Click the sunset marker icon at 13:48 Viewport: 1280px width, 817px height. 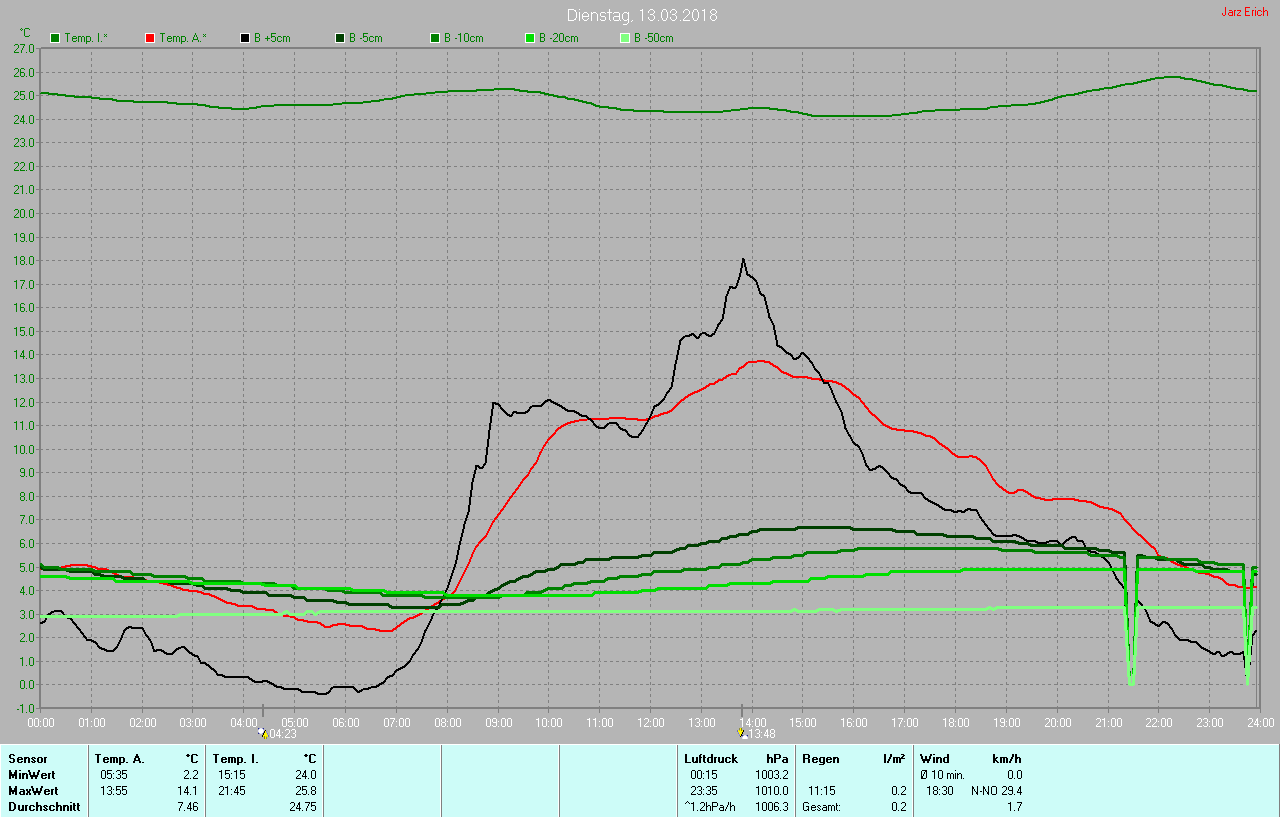(x=741, y=733)
